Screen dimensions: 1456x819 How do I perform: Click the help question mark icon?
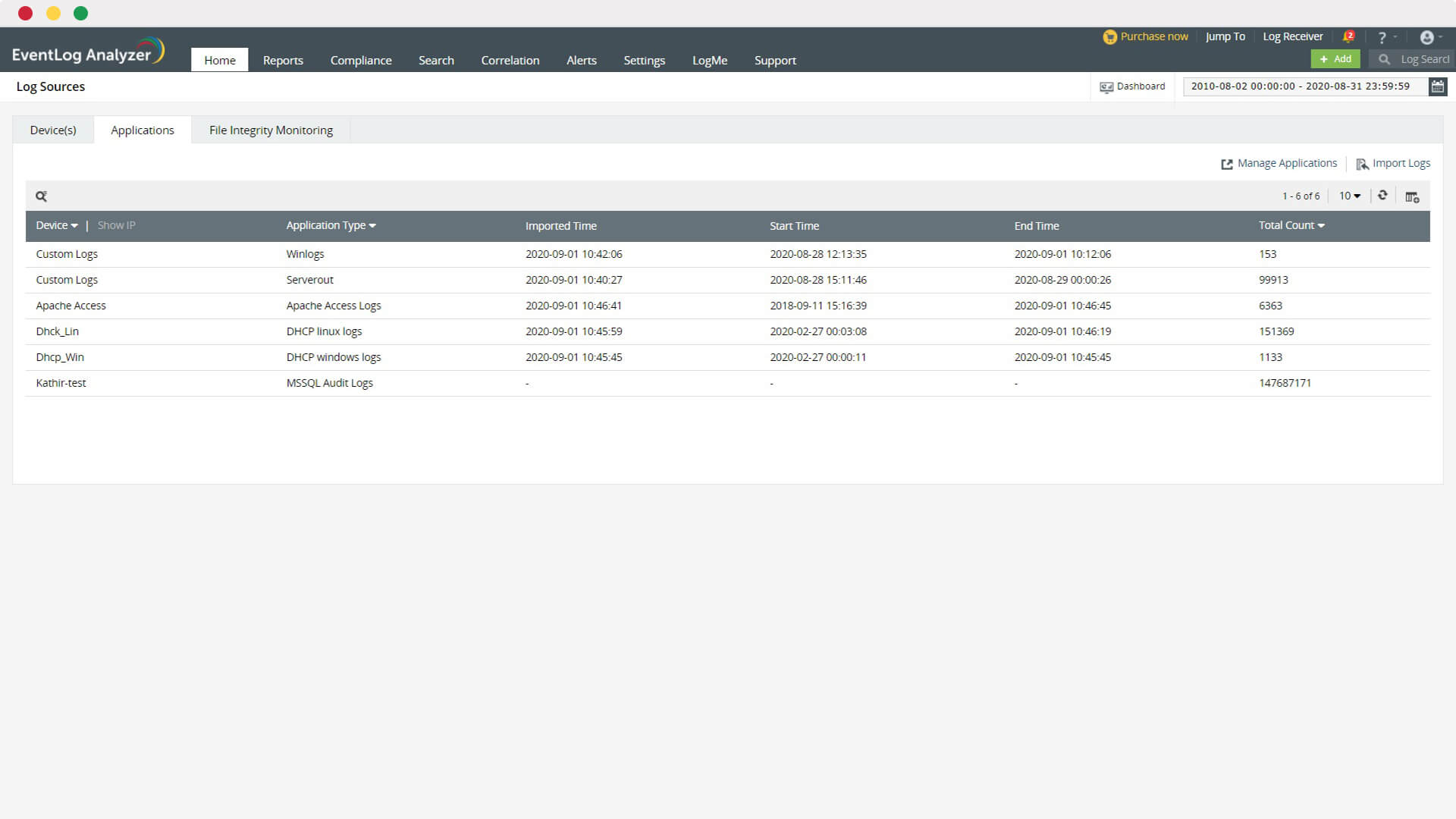coord(1382,37)
